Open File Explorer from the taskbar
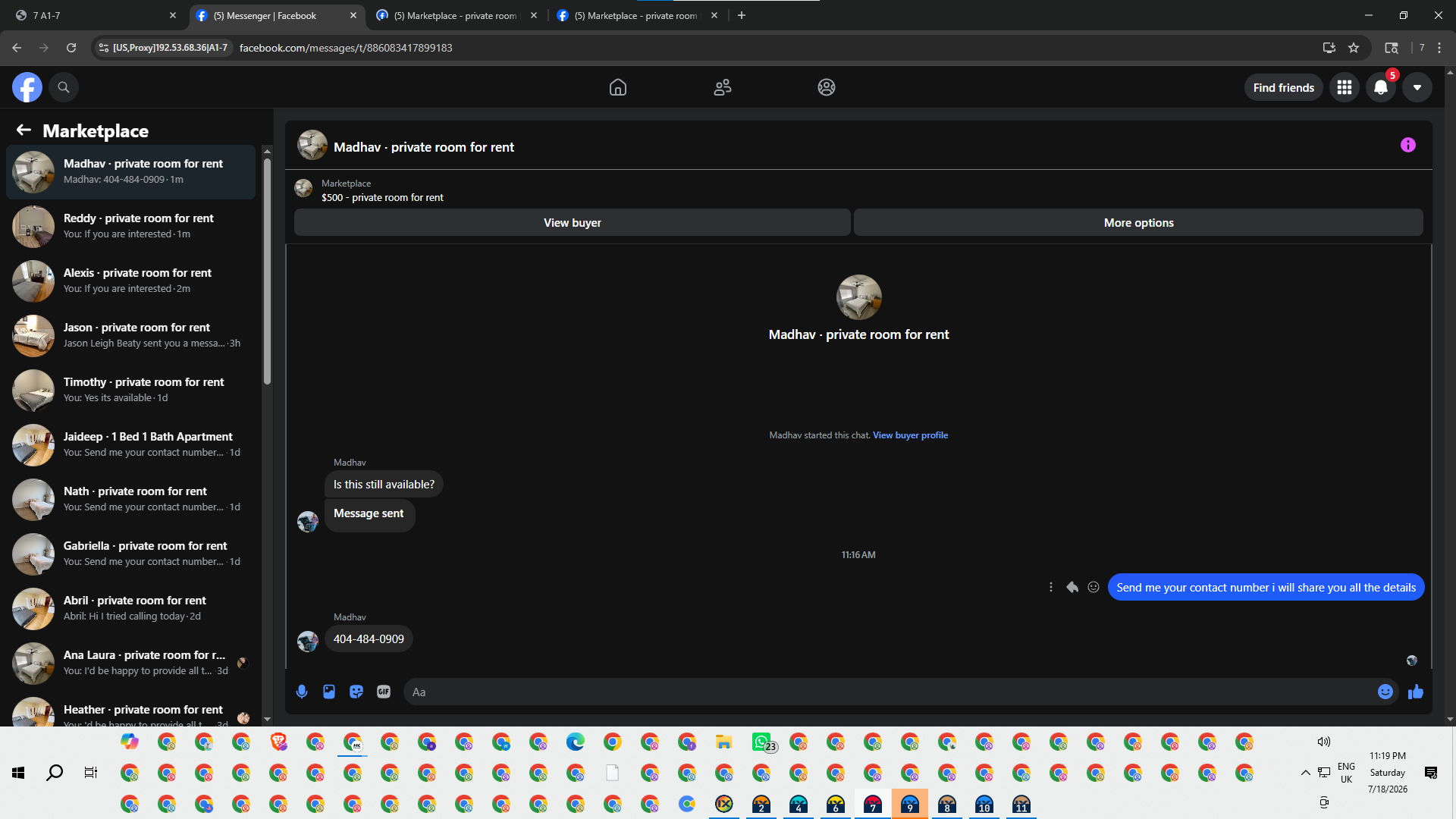 724,742
